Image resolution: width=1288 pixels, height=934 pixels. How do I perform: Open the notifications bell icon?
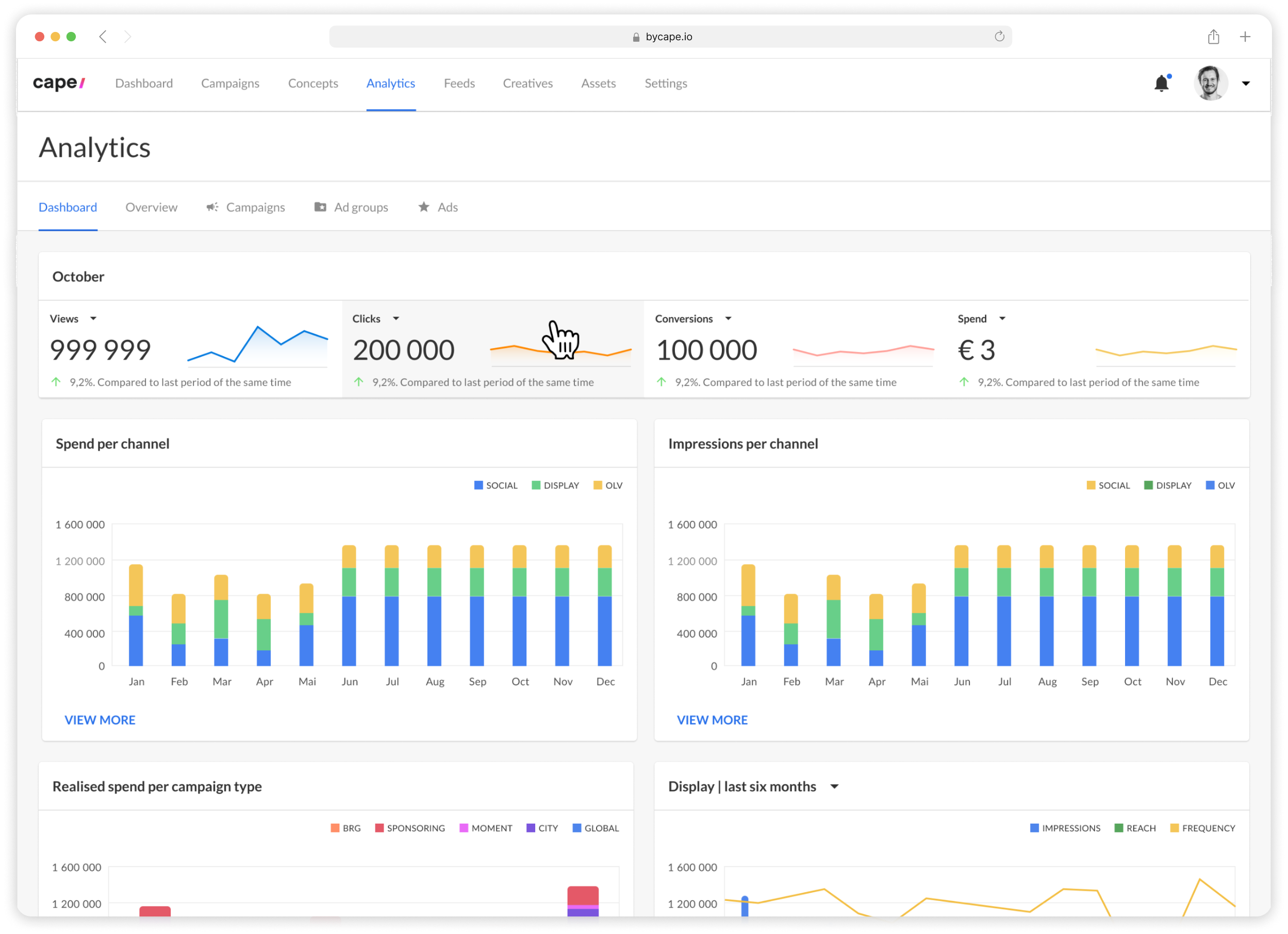(x=1161, y=84)
